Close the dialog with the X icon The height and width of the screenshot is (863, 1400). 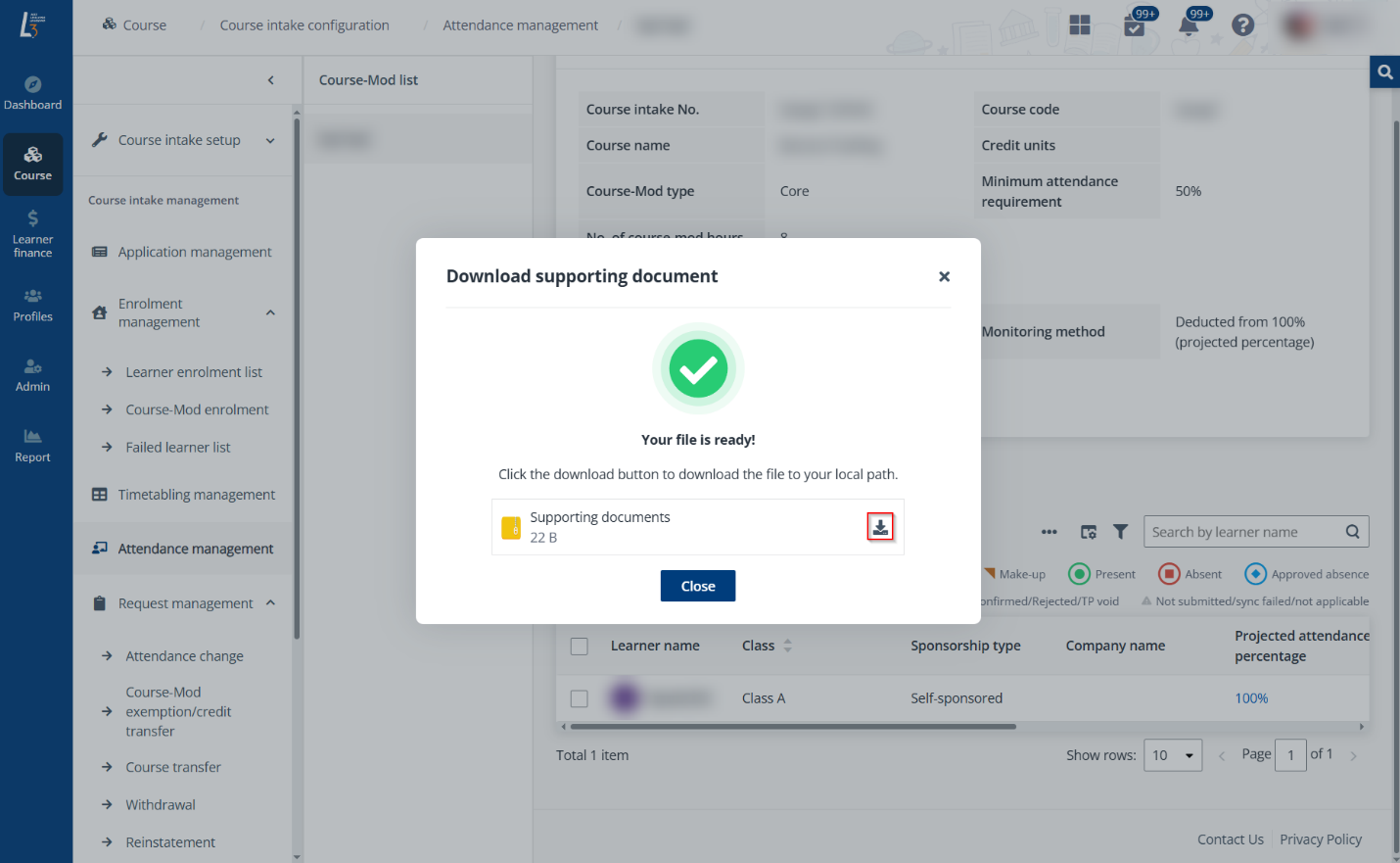pyautogui.click(x=944, y=277)
